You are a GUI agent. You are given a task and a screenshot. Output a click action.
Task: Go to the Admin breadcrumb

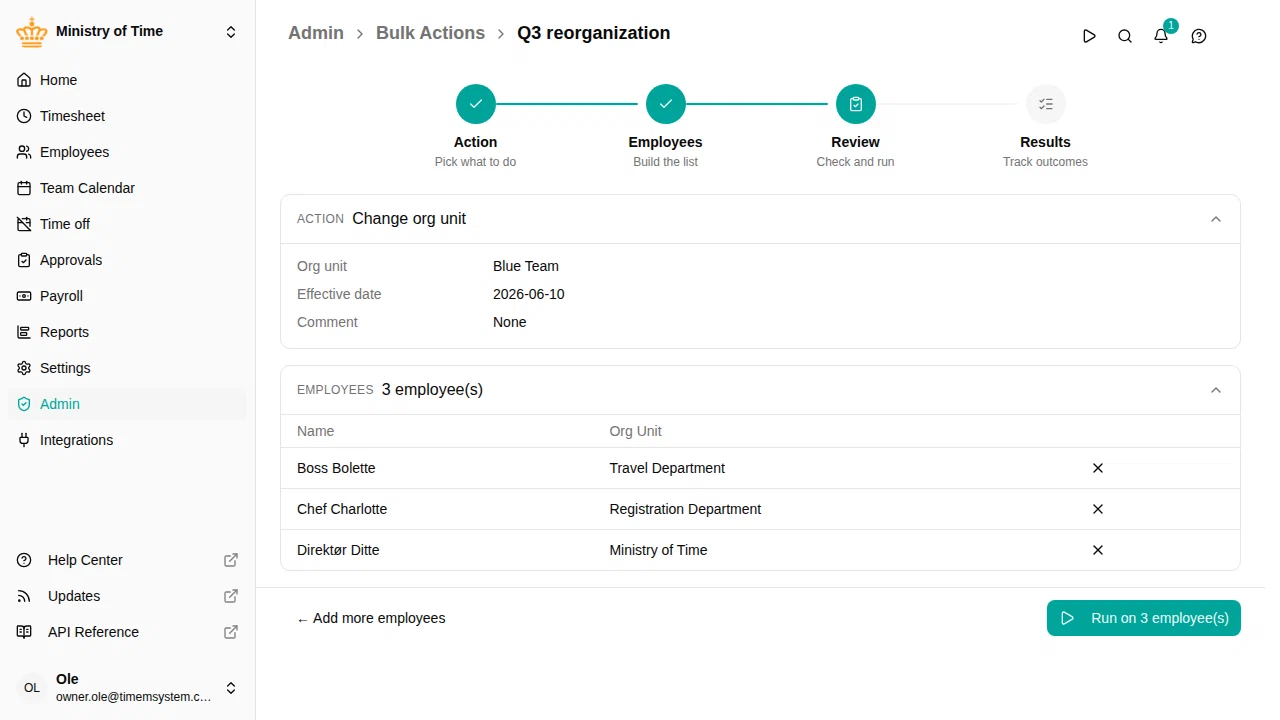[x=316, y=33]
